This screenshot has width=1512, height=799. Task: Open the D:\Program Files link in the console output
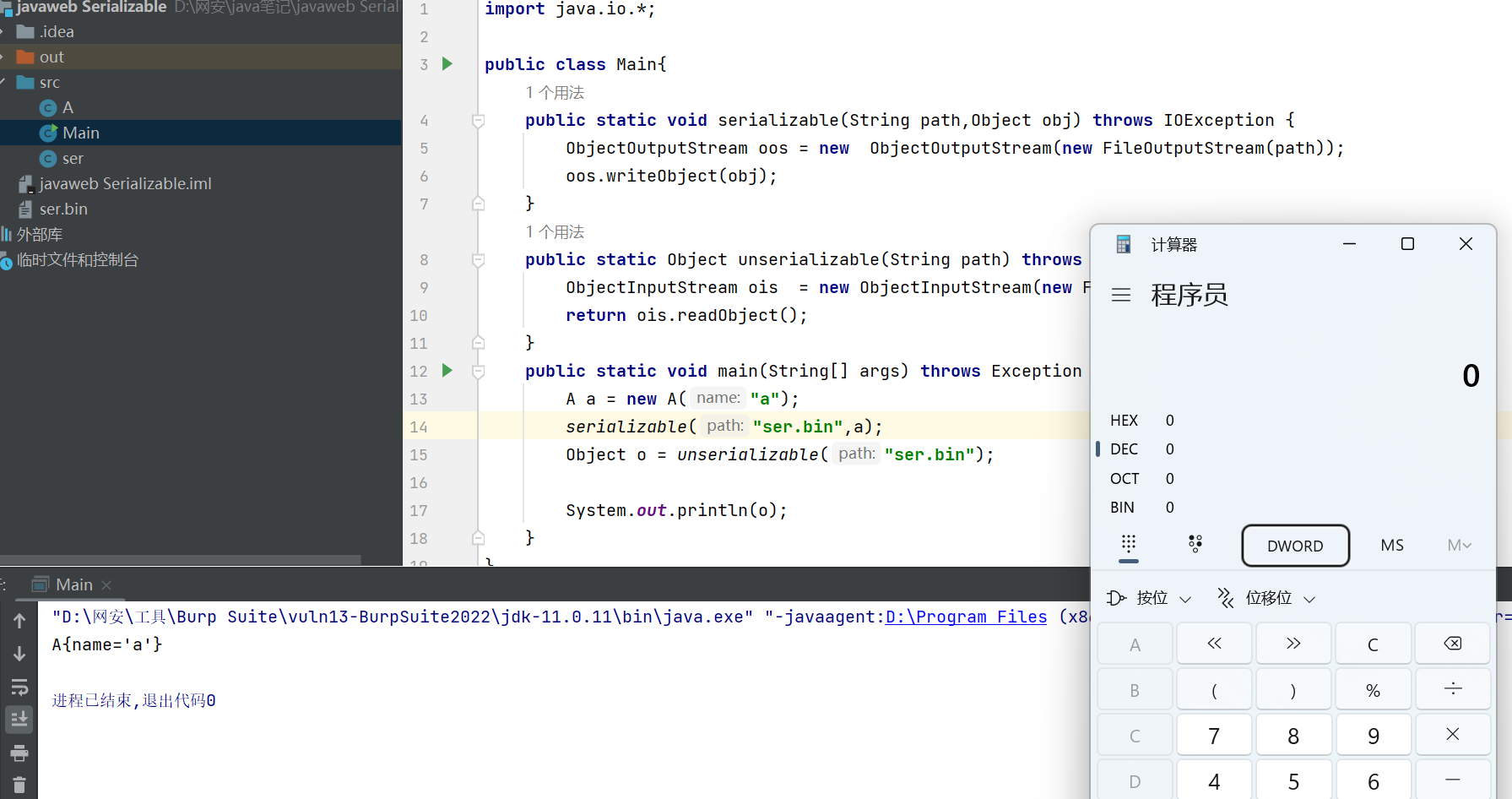pyautogui.click(x=966, y=617)
